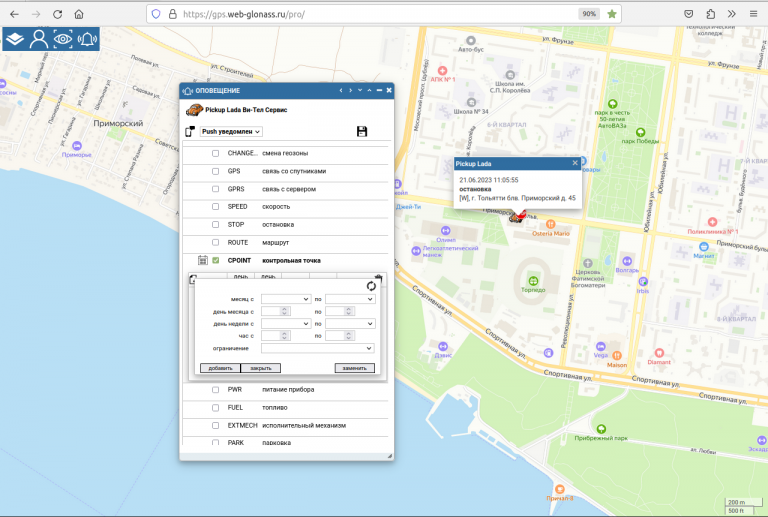Screen dimensions: 768x517
Task: Click the час по spinner field
Action: coord(340,336)
